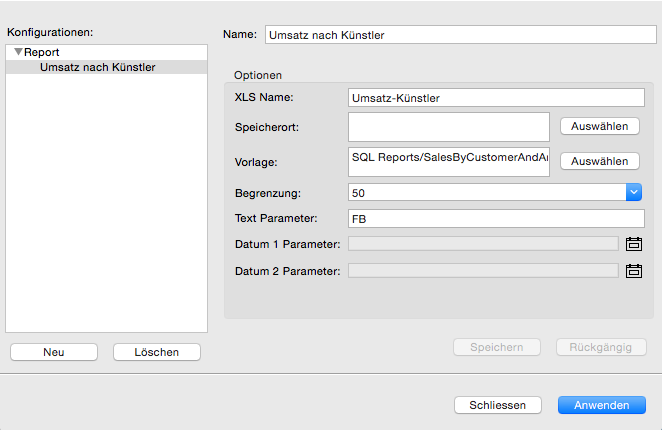Click the Speichern button
Image resolution: width=662 pixels, height=430 pixels.
pyautogui.click(x=497, y=347)
